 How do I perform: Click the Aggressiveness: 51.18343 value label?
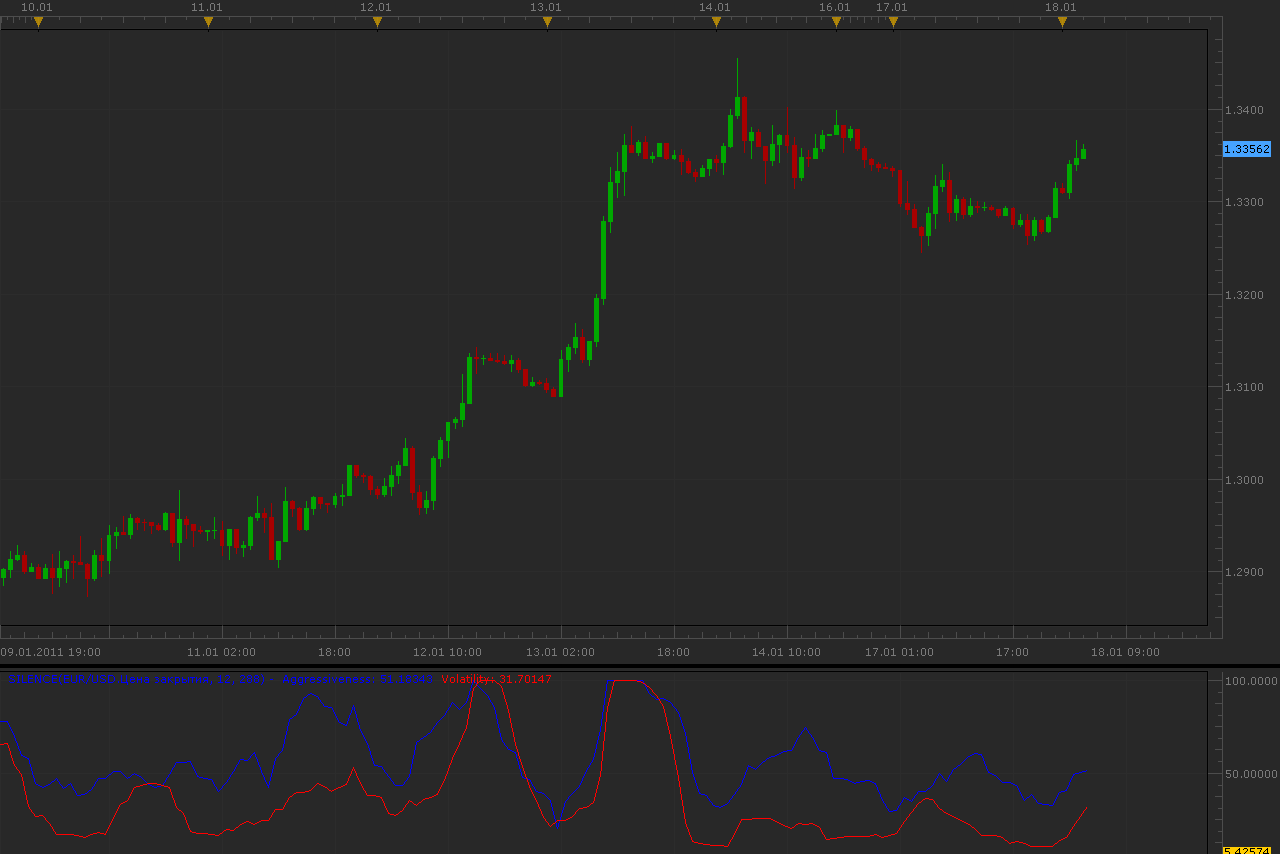[357, 679]
